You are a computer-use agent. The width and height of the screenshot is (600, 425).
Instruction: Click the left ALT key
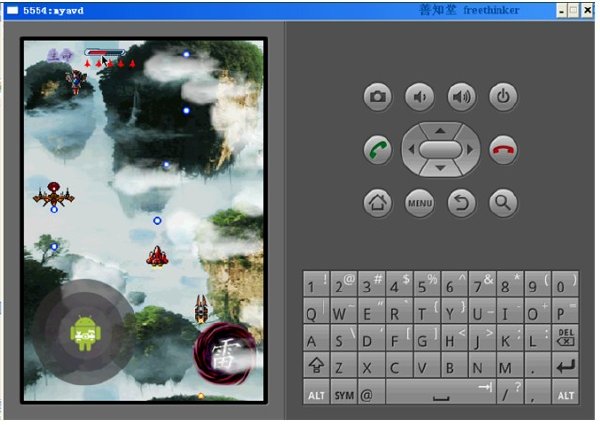tap(316, 392)
